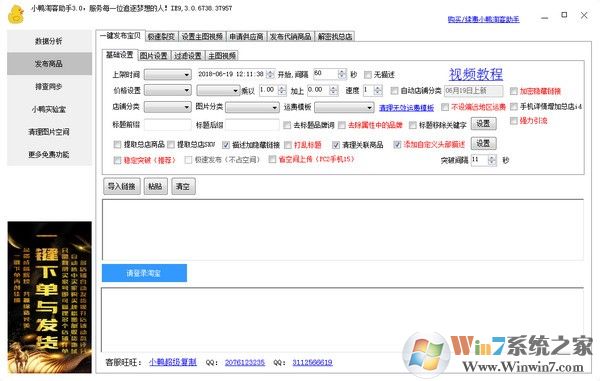This screenshot has width=600, height=381.
Task: Toggle the 提取总店商品 checkbox
Action: coord(117,145)
